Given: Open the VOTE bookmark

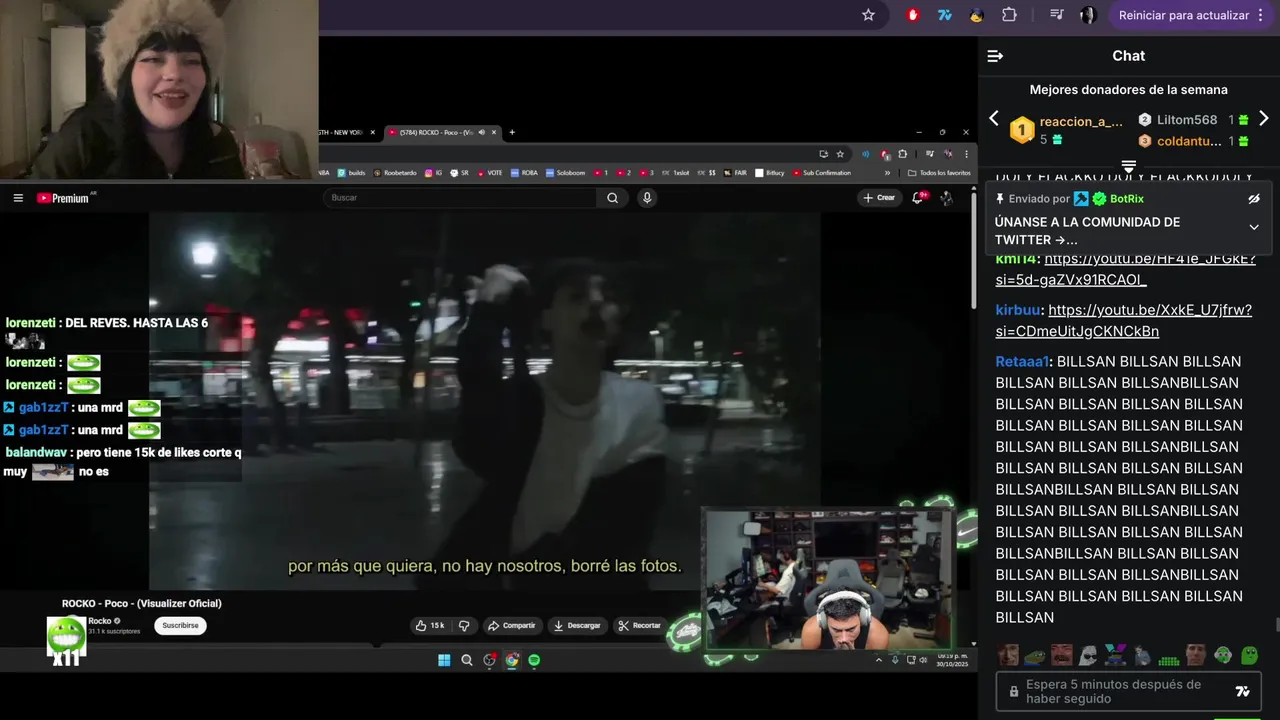Looking at the screenshot, I should [x=490, y=173].
